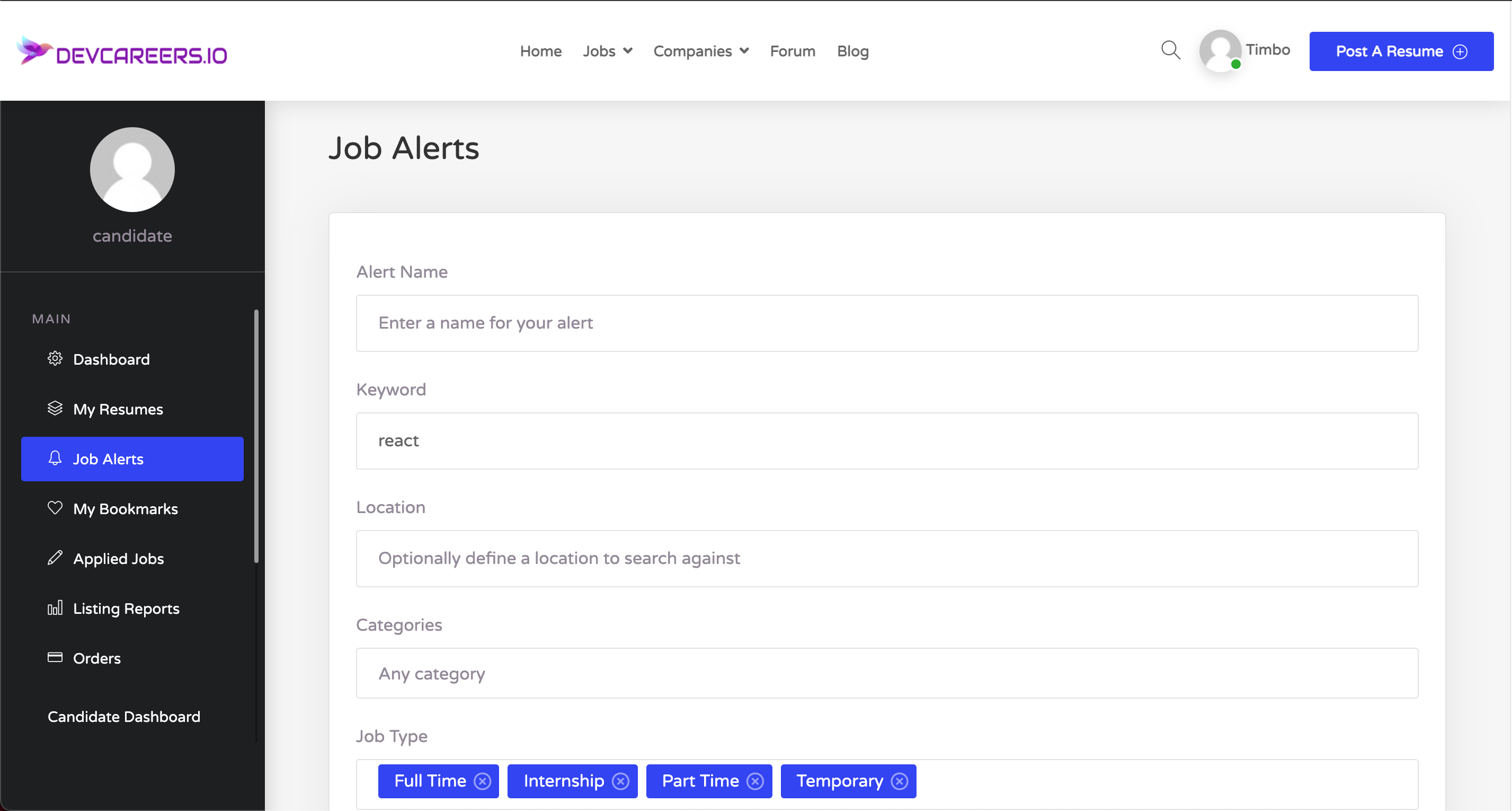This screenshot has height=811, width=1512.
Task: Open the Any category dropdown
Action: point(886,674)
